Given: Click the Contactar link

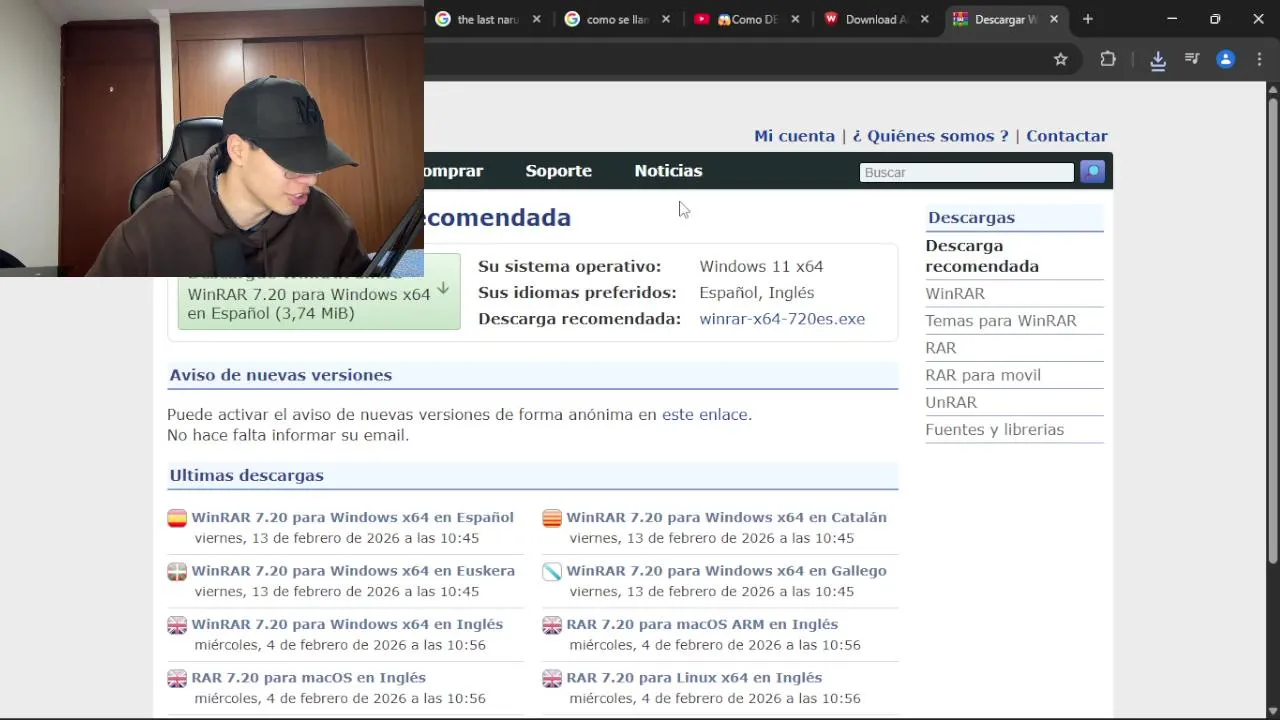Looking at the screenshot, I should coord(1067,136).
